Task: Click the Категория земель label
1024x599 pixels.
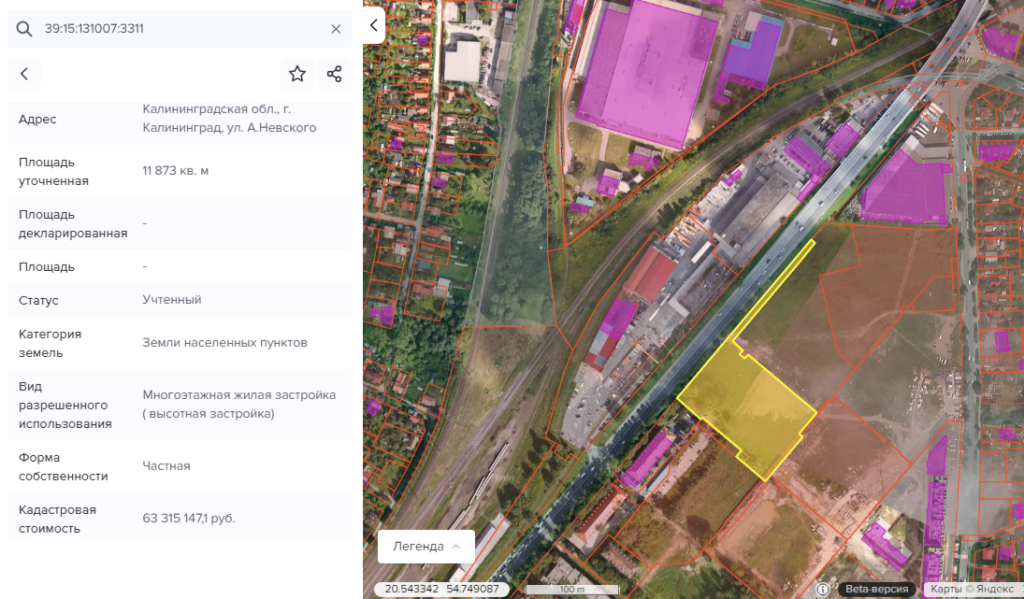Action: [x=50, y=343]
